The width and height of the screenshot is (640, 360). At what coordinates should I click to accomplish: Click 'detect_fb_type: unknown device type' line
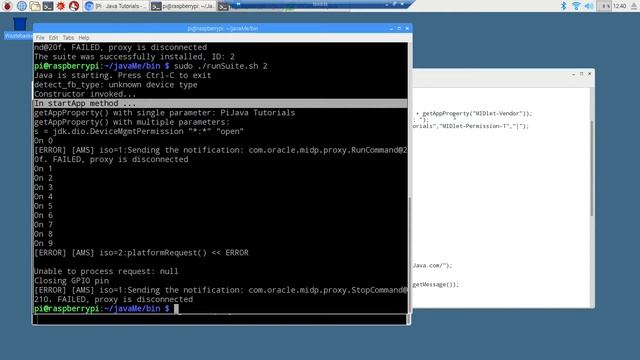(x=116, y=84)
